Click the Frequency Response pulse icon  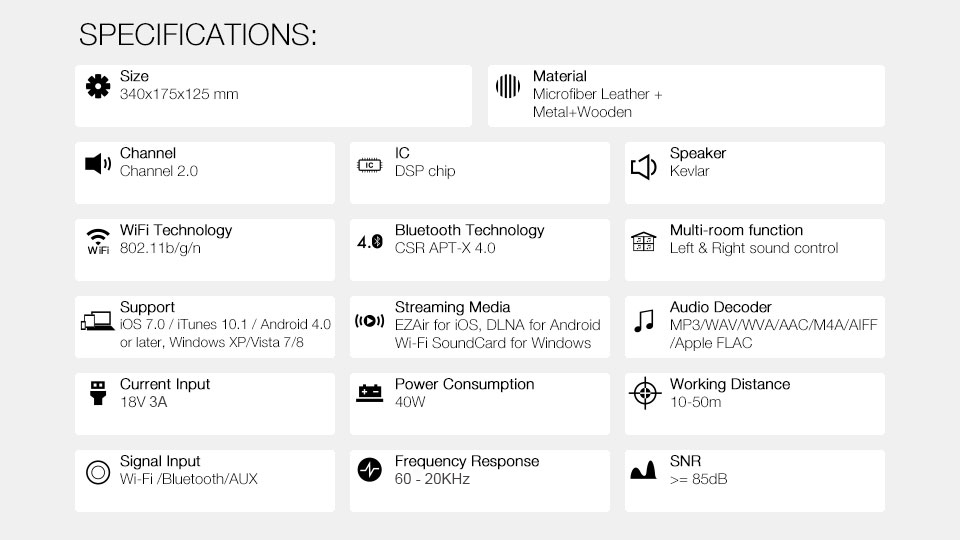click(370, 469)
